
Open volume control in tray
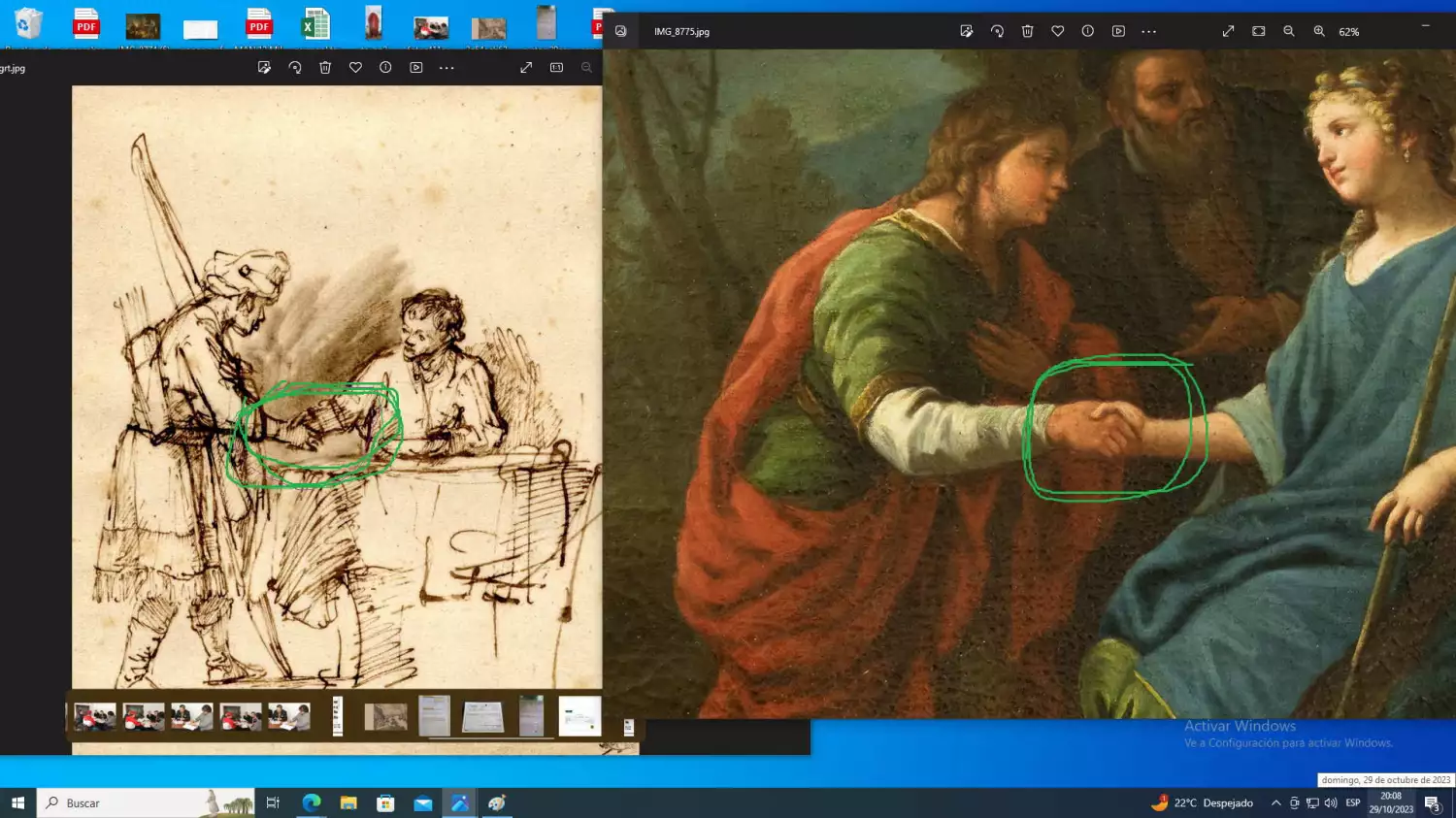tap(1330, 802)
